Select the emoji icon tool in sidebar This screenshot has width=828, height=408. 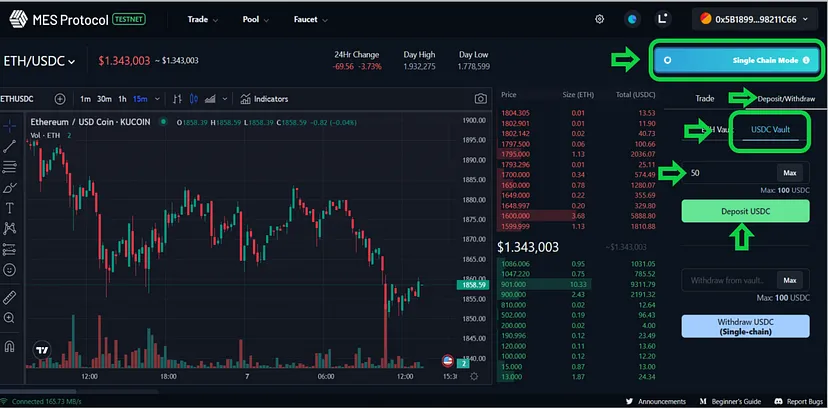pyautogui.click(x=10, y=270)
